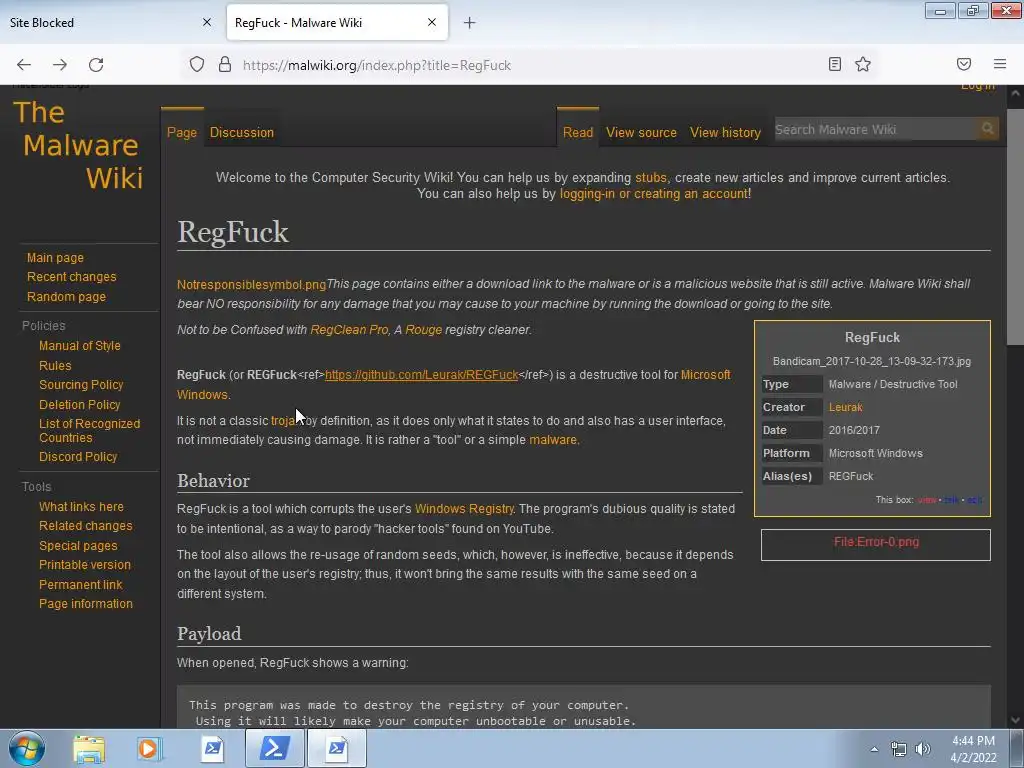Click the infobox view link
This screenshot has width=1024, height=768.
tap(926, 500)
